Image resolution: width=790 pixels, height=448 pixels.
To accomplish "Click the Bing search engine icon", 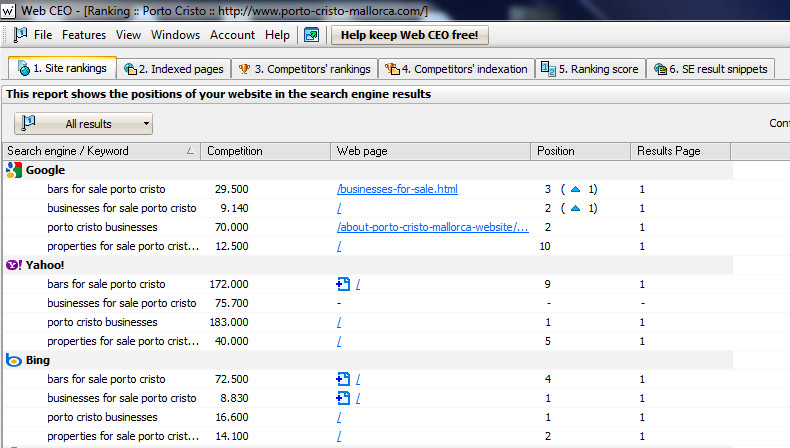I will pyautogui.click(x=14, y=360).
